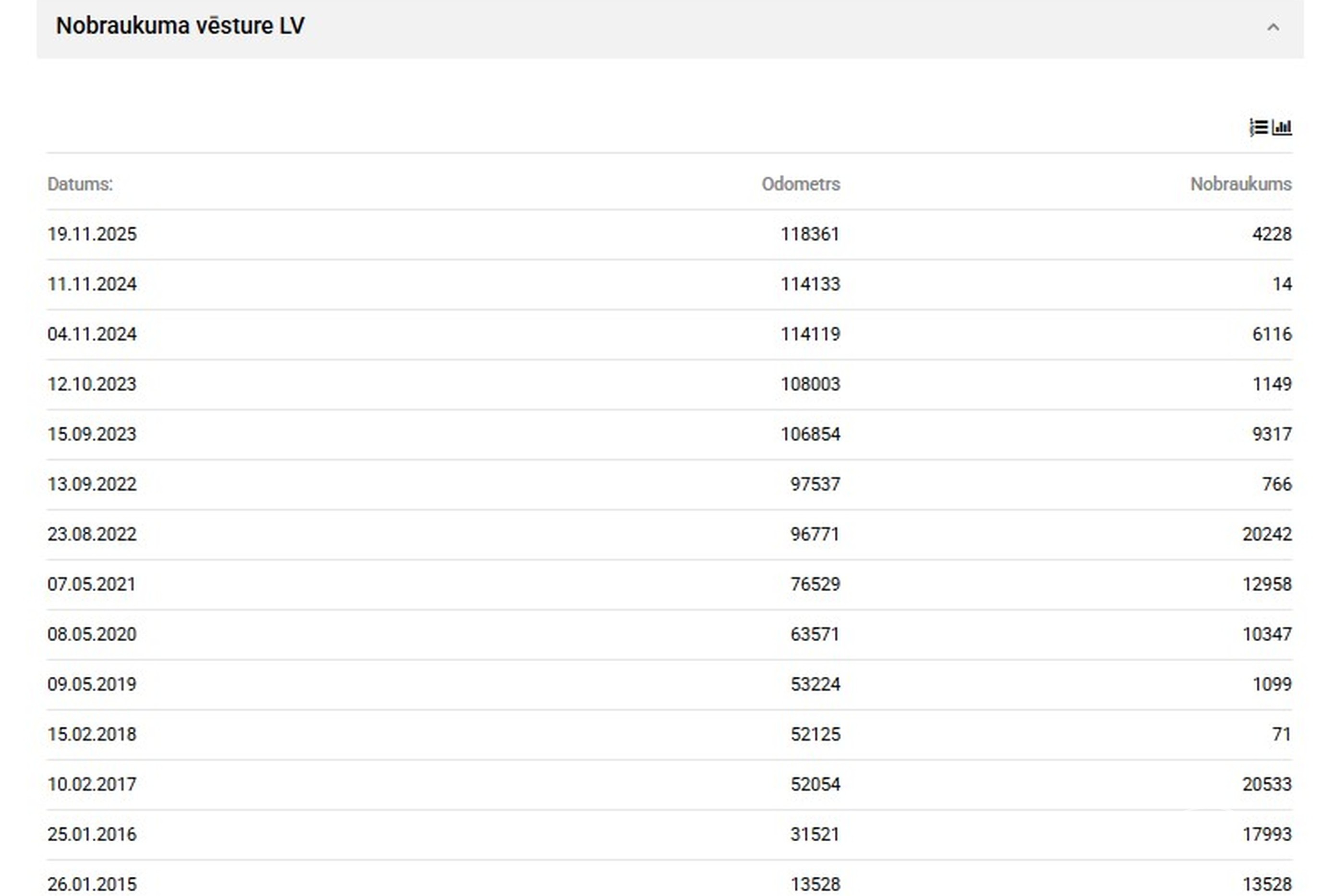
Task: Select the 19.11.2025 date row
Action: coord(669,234)
